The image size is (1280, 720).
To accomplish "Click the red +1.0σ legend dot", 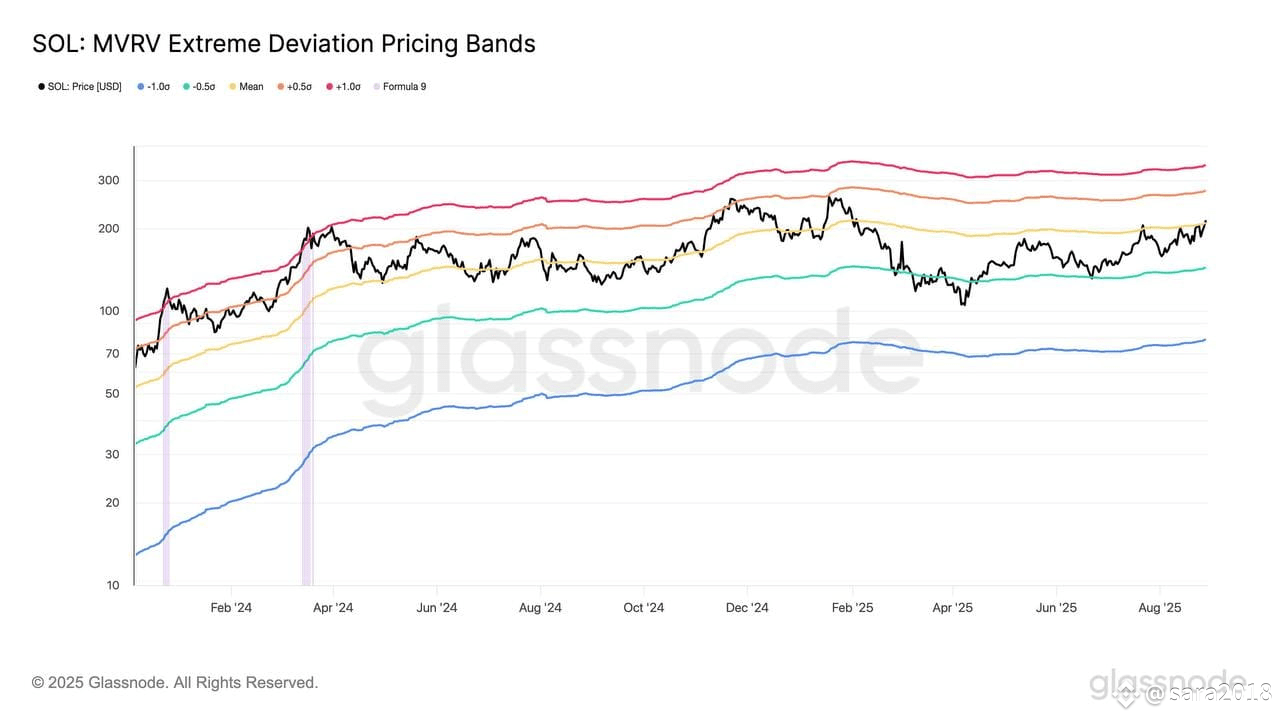I will coord(328,87).
